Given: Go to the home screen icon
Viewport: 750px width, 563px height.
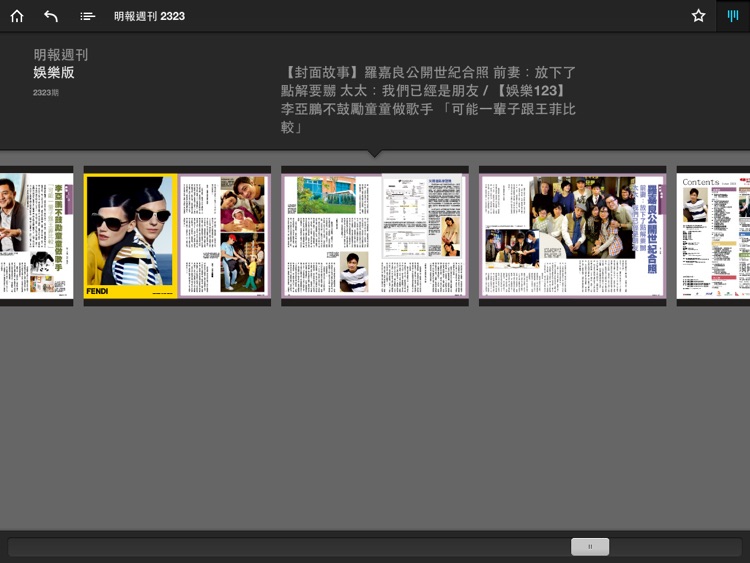Looking at the screenshot, I should 17,16.
